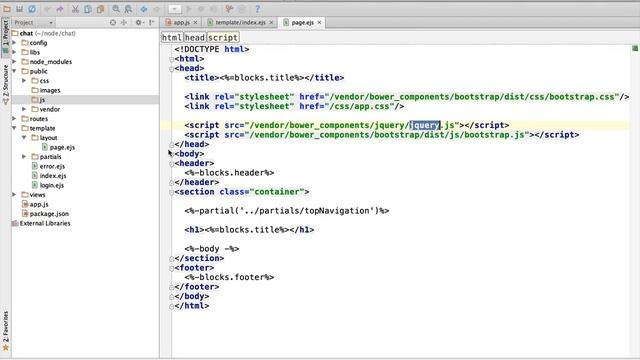This screenshot has width=640, height=360.
Task: Open app.js in the project tree
Action: 35,204
